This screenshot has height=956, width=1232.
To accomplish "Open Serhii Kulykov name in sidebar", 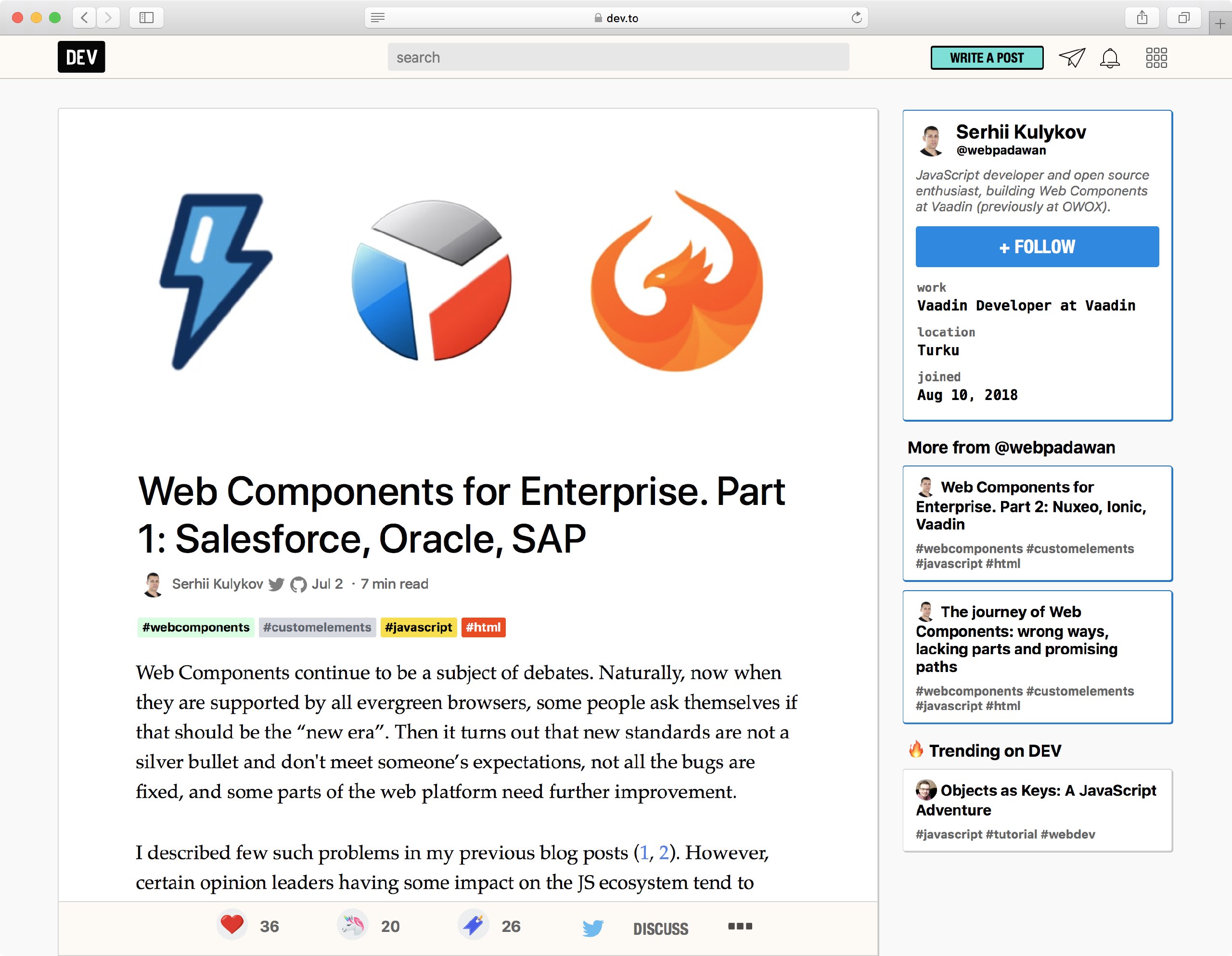I will (1021, 131).
